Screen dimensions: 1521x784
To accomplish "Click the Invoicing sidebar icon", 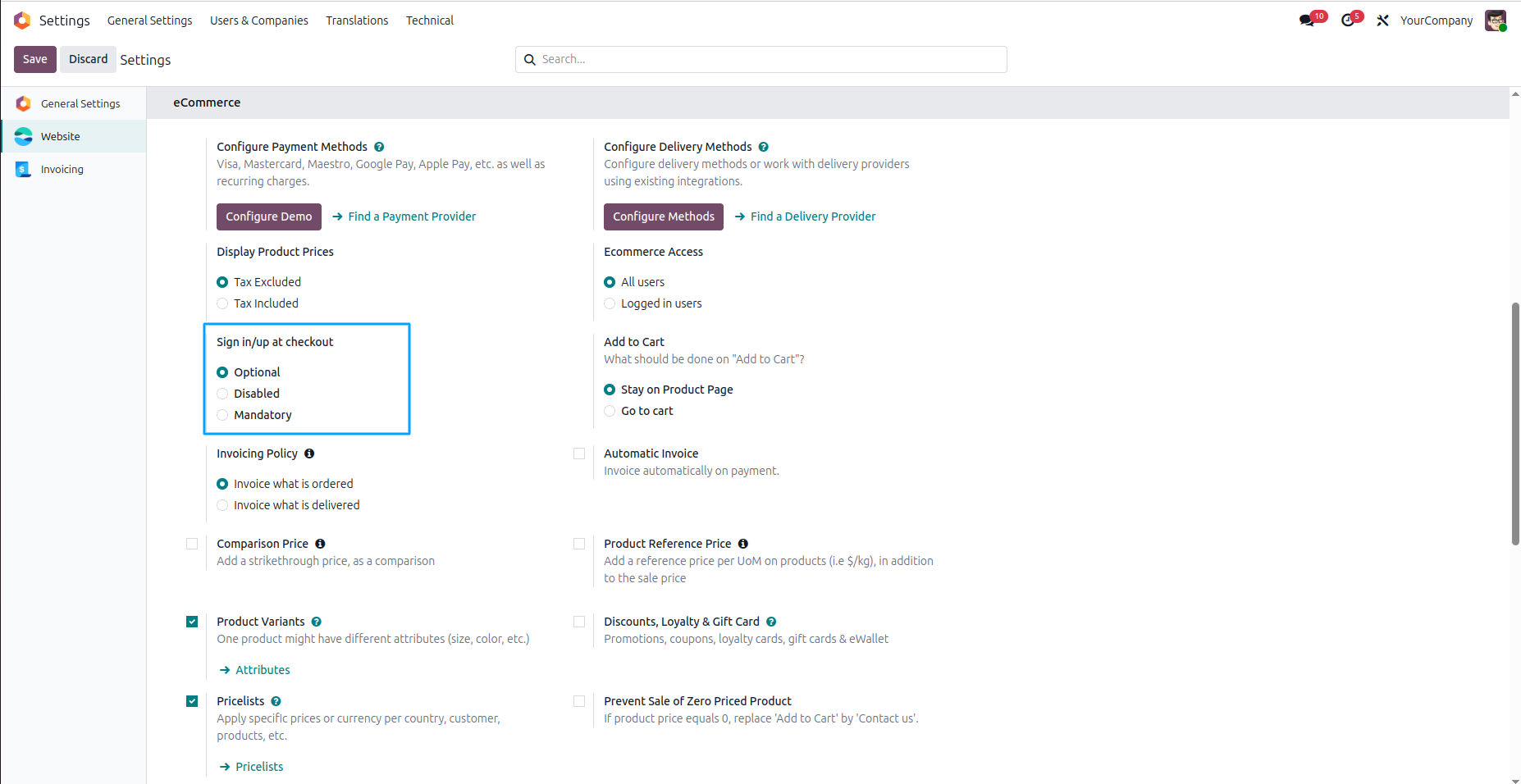I will pyautogui.click(x=23, y=169).
